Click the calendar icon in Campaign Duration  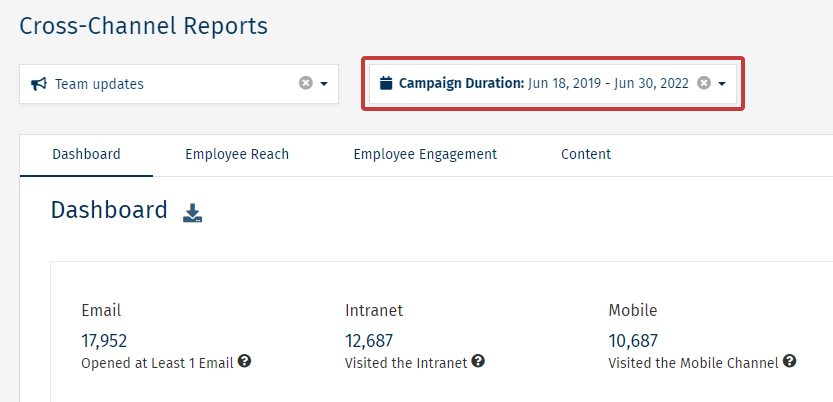pyautogui.click(x=386, y=83)
